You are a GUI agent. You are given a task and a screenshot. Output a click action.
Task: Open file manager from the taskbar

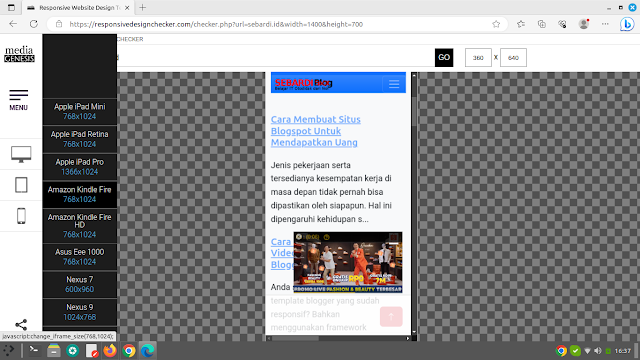click(53, 350)
